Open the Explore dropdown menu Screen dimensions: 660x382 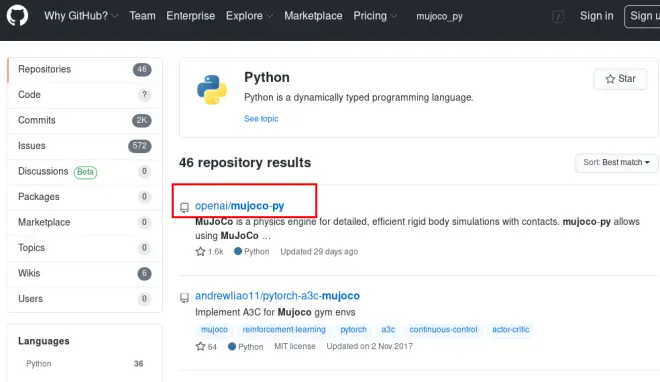click(x=249, y=16)
